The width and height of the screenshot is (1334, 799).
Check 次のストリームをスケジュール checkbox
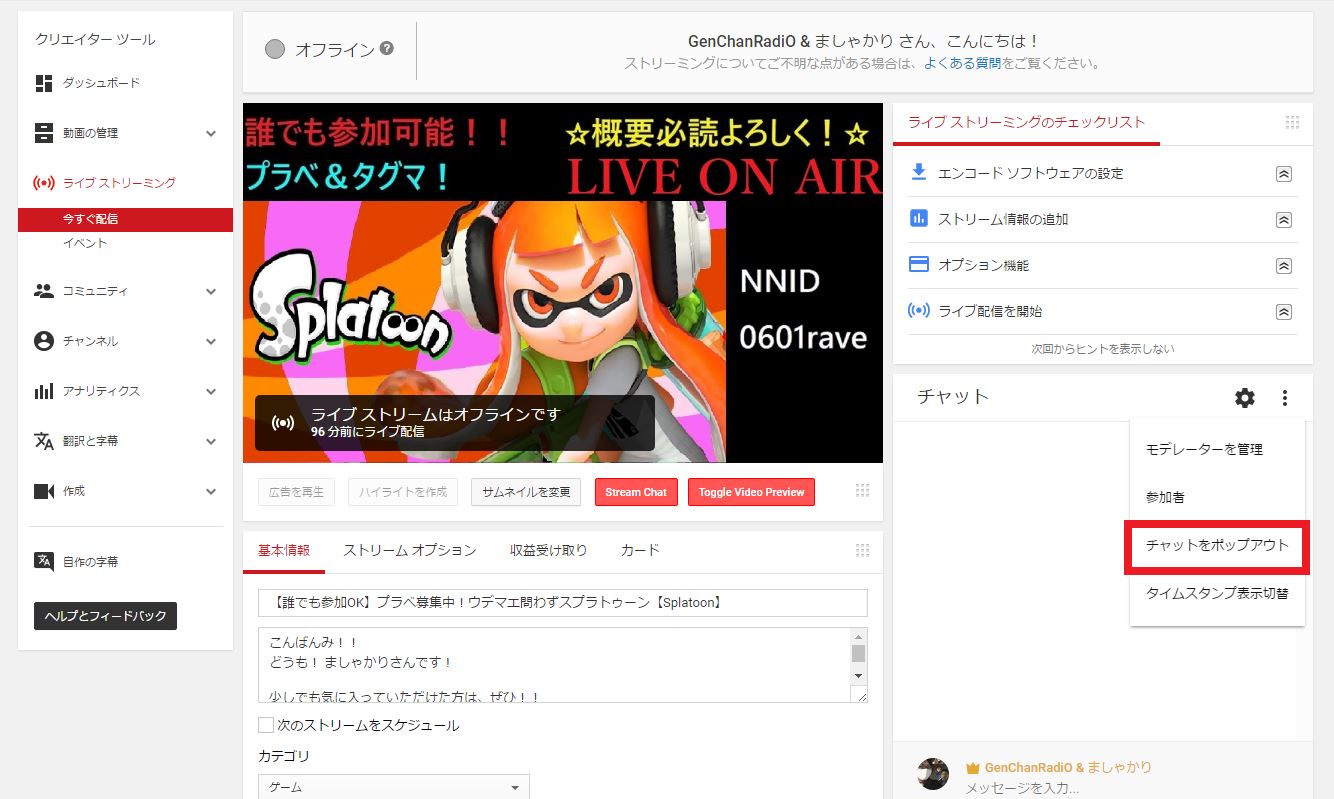point(266,725)
